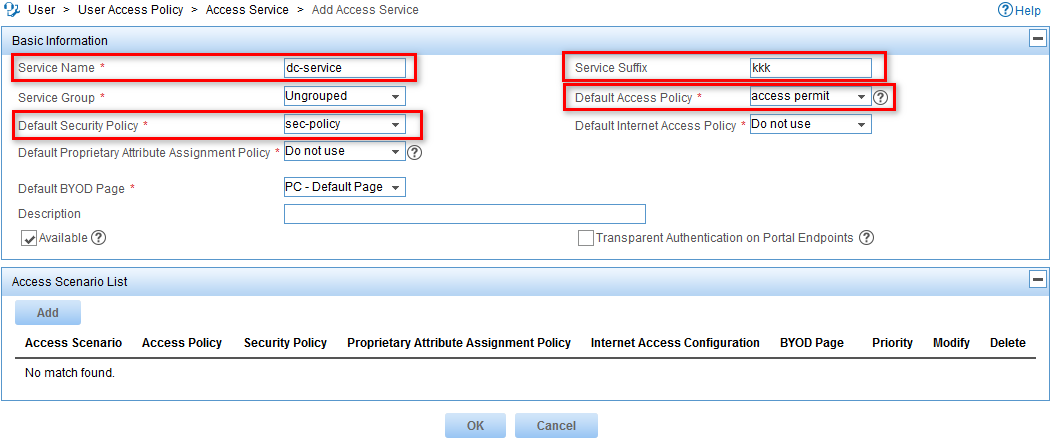Click the User icon in the breadcrumb
This screenshot has height=441, width=1051.
12,10
